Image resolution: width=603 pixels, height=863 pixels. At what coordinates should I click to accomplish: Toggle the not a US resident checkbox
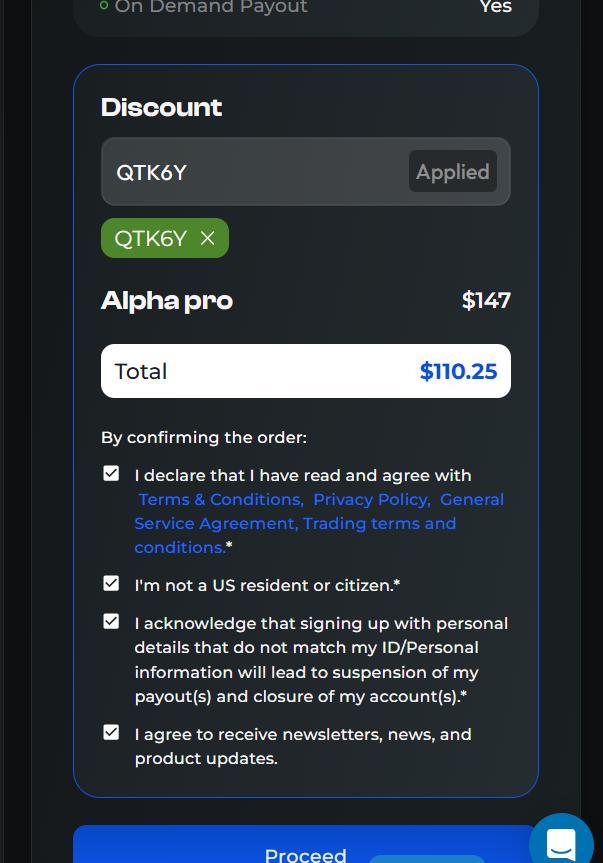coord(111,583)
